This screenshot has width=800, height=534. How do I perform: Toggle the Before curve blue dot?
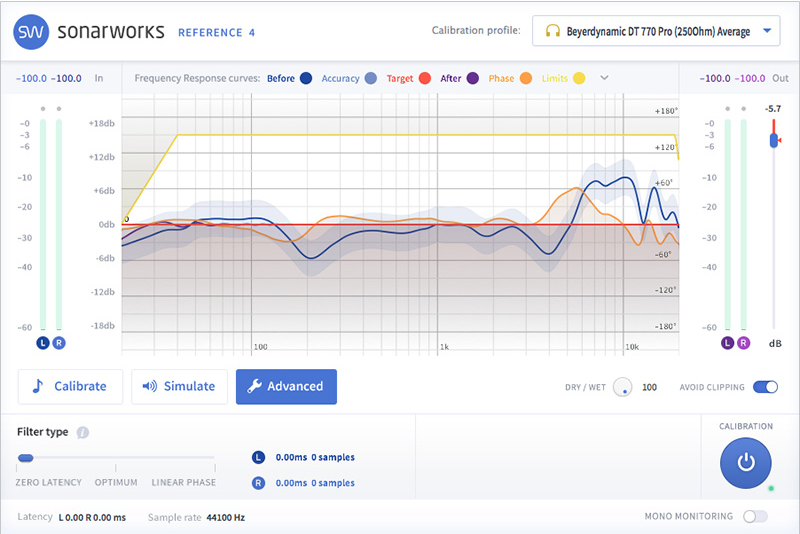[306, 78]
